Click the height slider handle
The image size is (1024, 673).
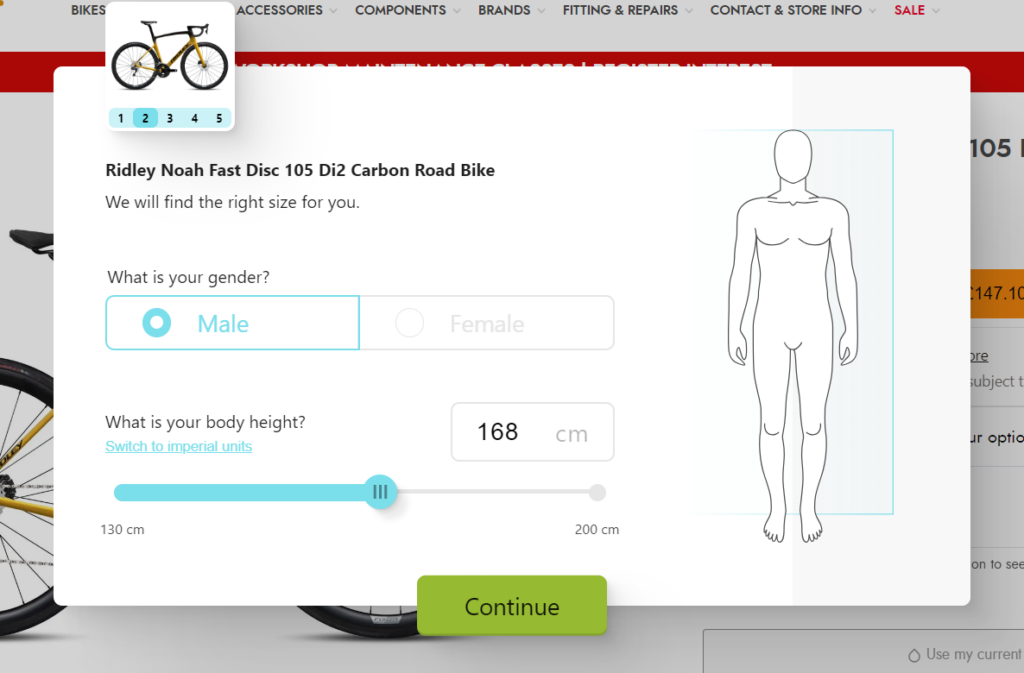[380, 492]
